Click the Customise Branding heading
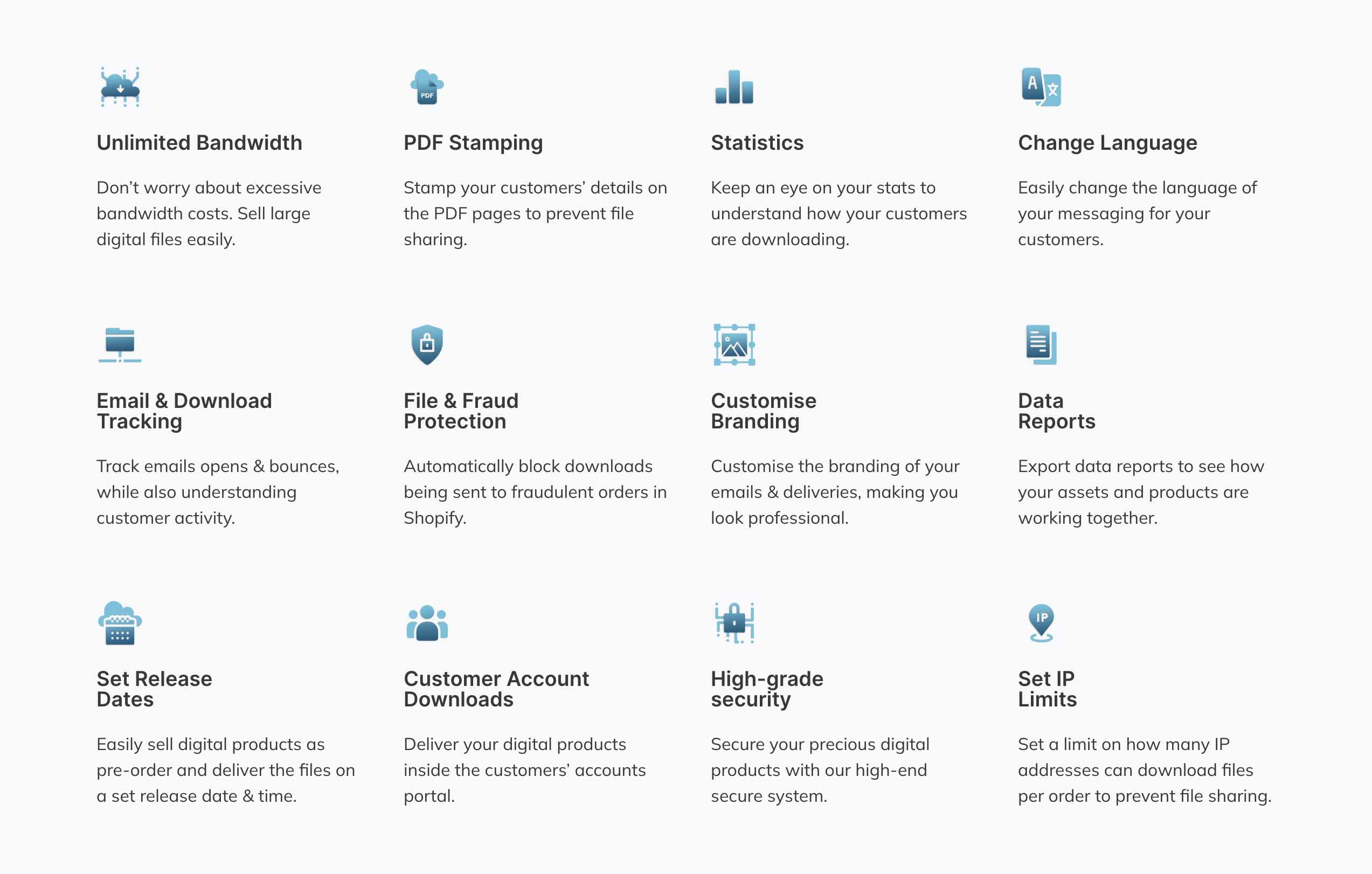 [x=764, y=411]
